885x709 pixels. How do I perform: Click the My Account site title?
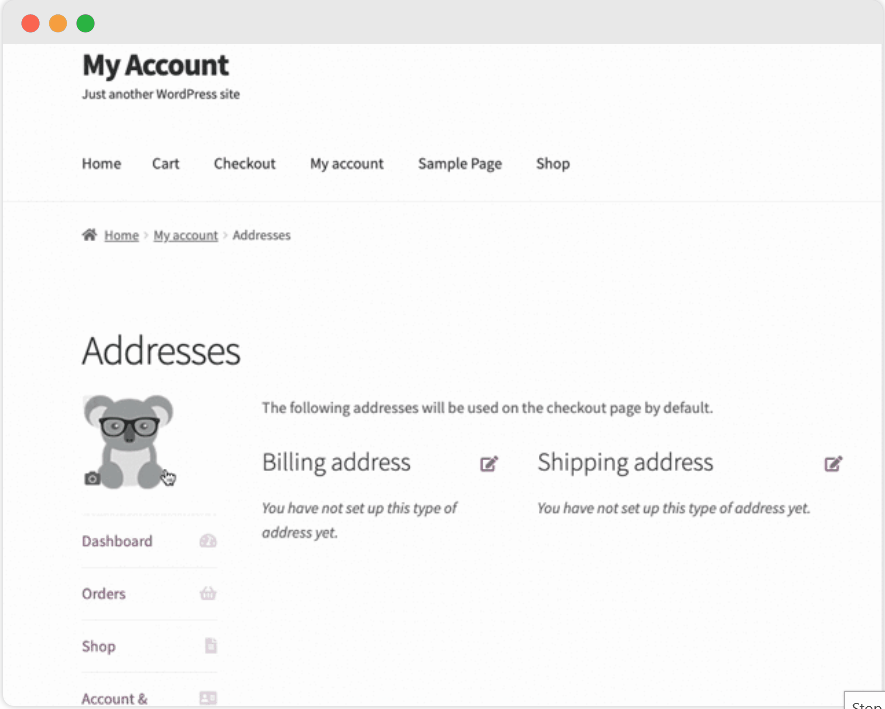[155, 65]
